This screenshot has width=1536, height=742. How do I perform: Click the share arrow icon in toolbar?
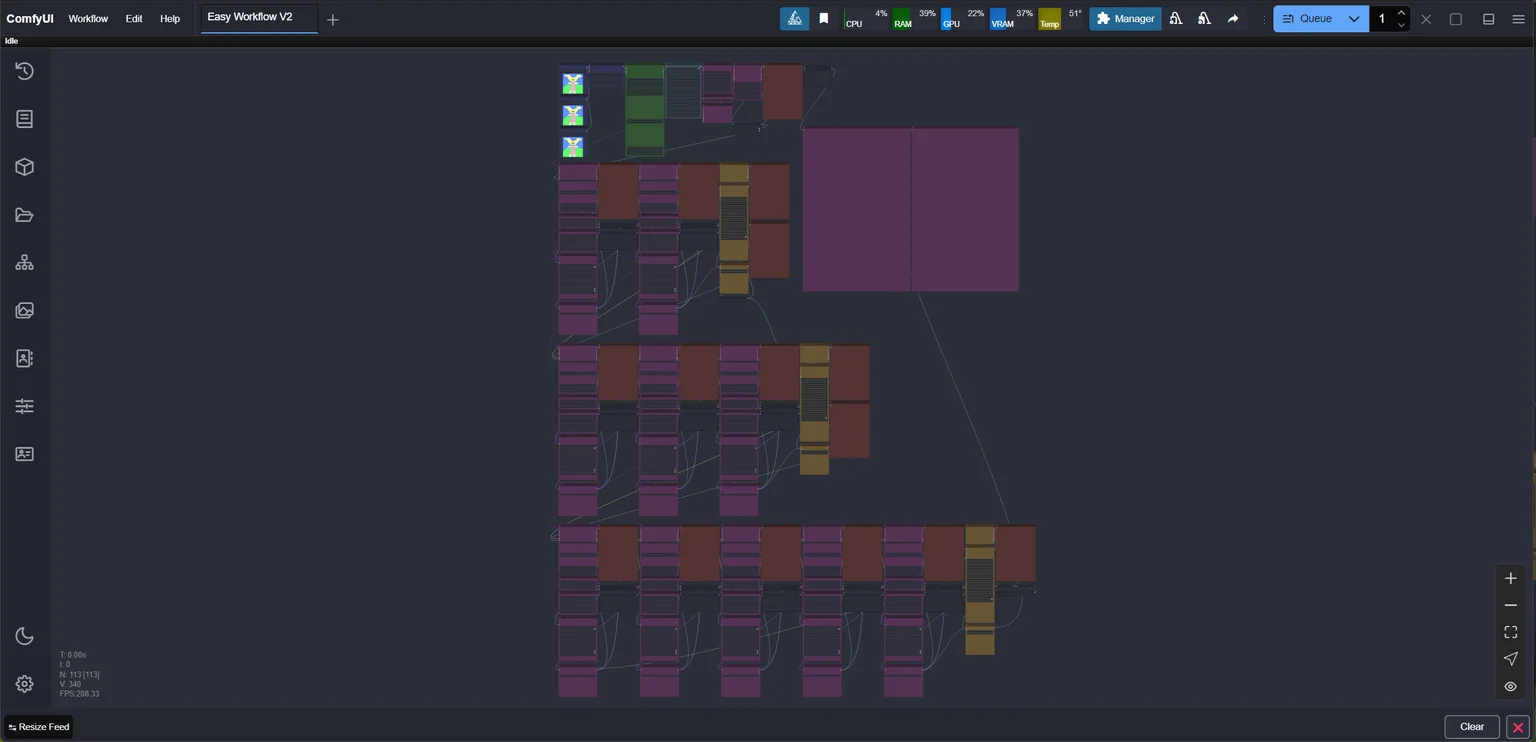point(1233,18)
